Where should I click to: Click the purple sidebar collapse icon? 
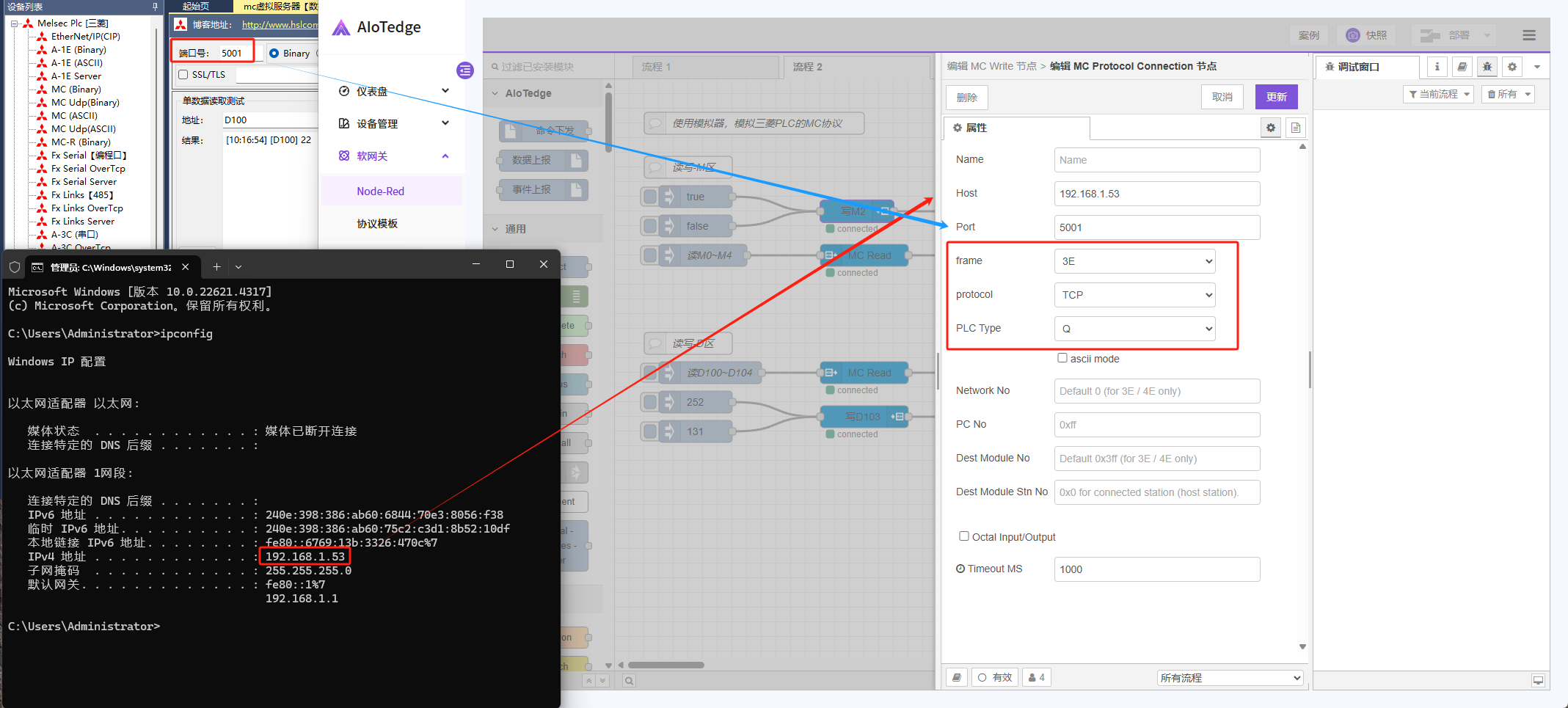click(465, 70)
